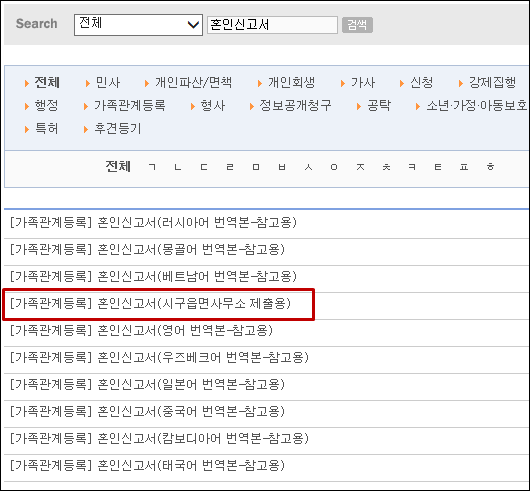
Task: Select the 정보공개청구 category
Action: (295, 105)
